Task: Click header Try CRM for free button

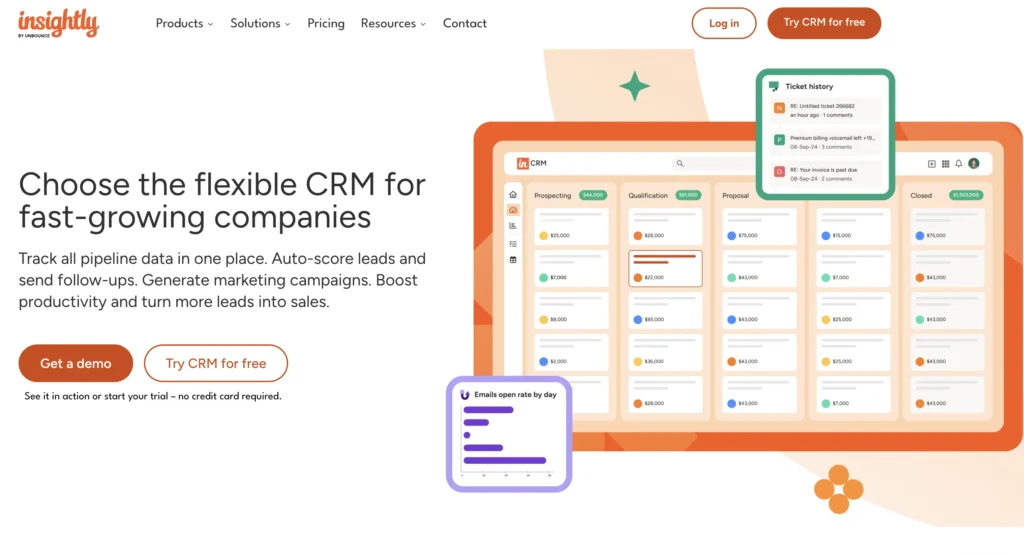Action: click(x=824, y=23)
